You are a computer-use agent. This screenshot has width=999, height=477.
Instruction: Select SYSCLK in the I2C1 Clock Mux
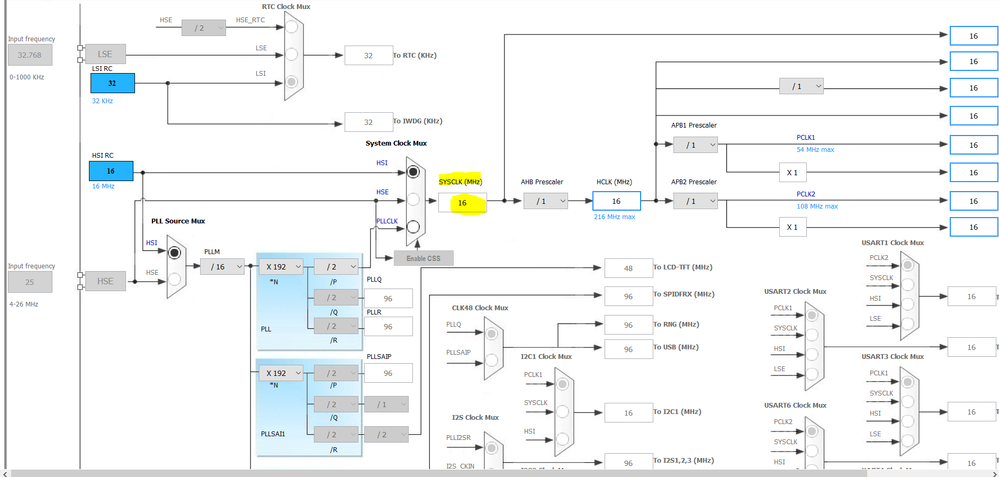pos(562,411)
